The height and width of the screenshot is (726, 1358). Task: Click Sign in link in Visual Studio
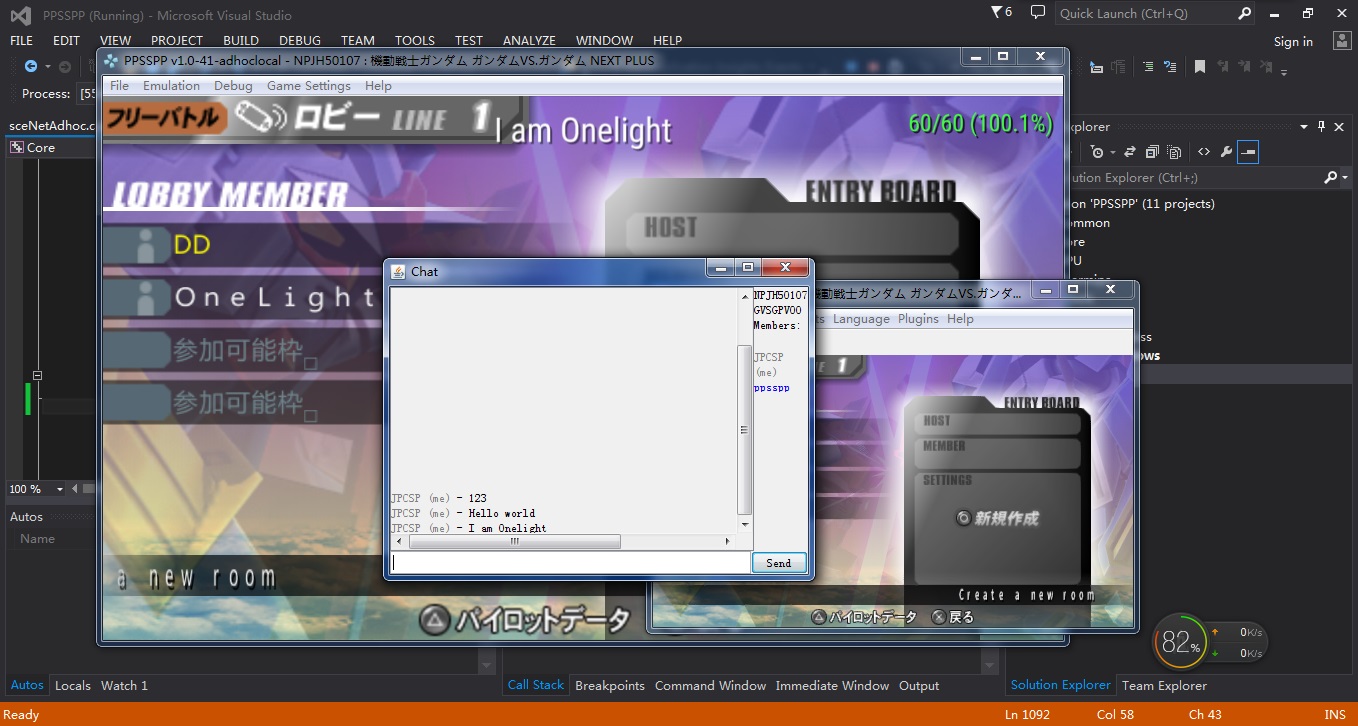1293,41
